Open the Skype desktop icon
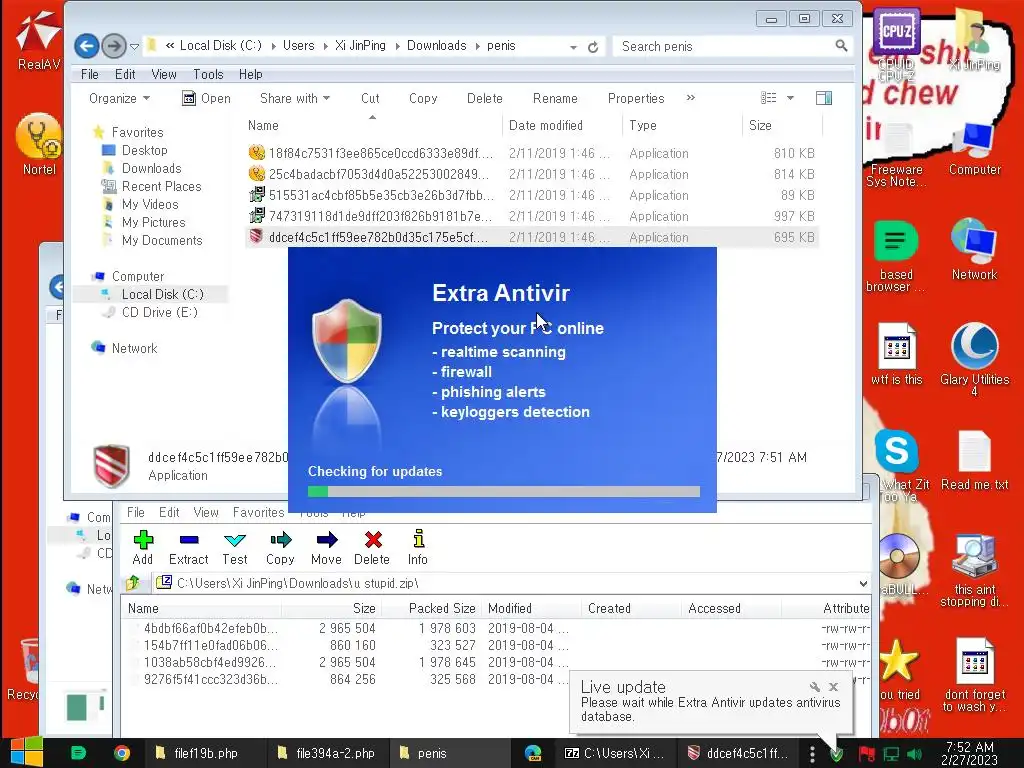The image size is (1024, 768). 896,451
